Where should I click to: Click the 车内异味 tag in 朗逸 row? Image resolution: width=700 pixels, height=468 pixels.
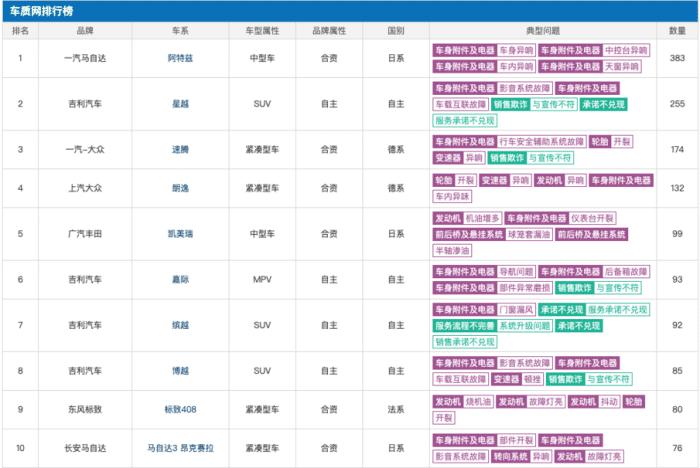click(x=452, y=196)
